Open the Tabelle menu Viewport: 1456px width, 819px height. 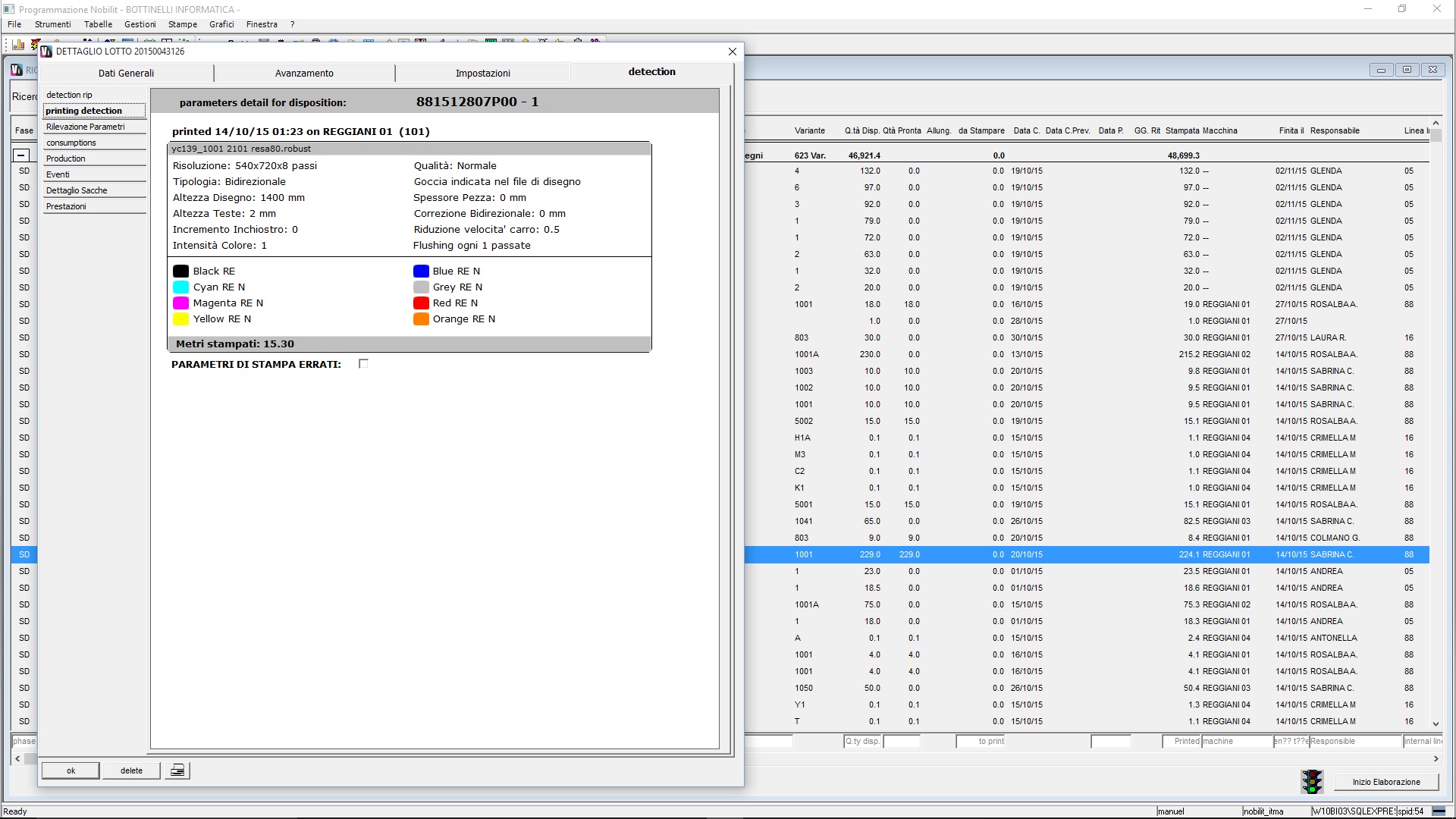[x=98, y=24]
